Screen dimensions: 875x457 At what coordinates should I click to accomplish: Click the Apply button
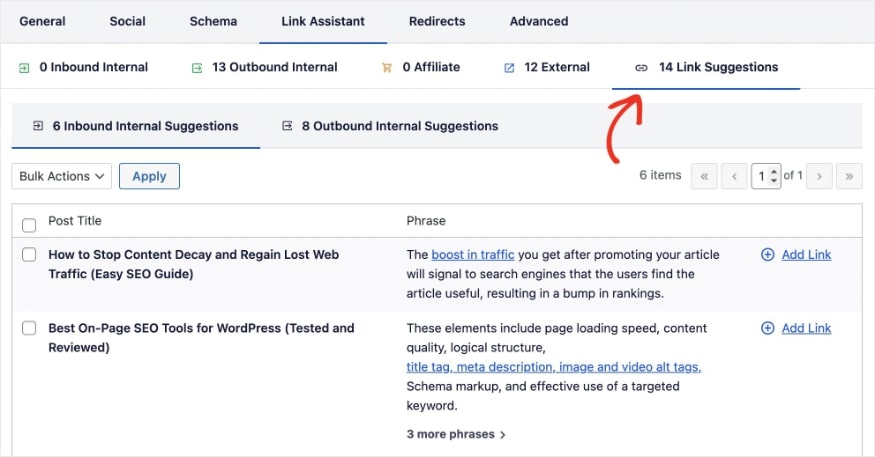[149, 176]
